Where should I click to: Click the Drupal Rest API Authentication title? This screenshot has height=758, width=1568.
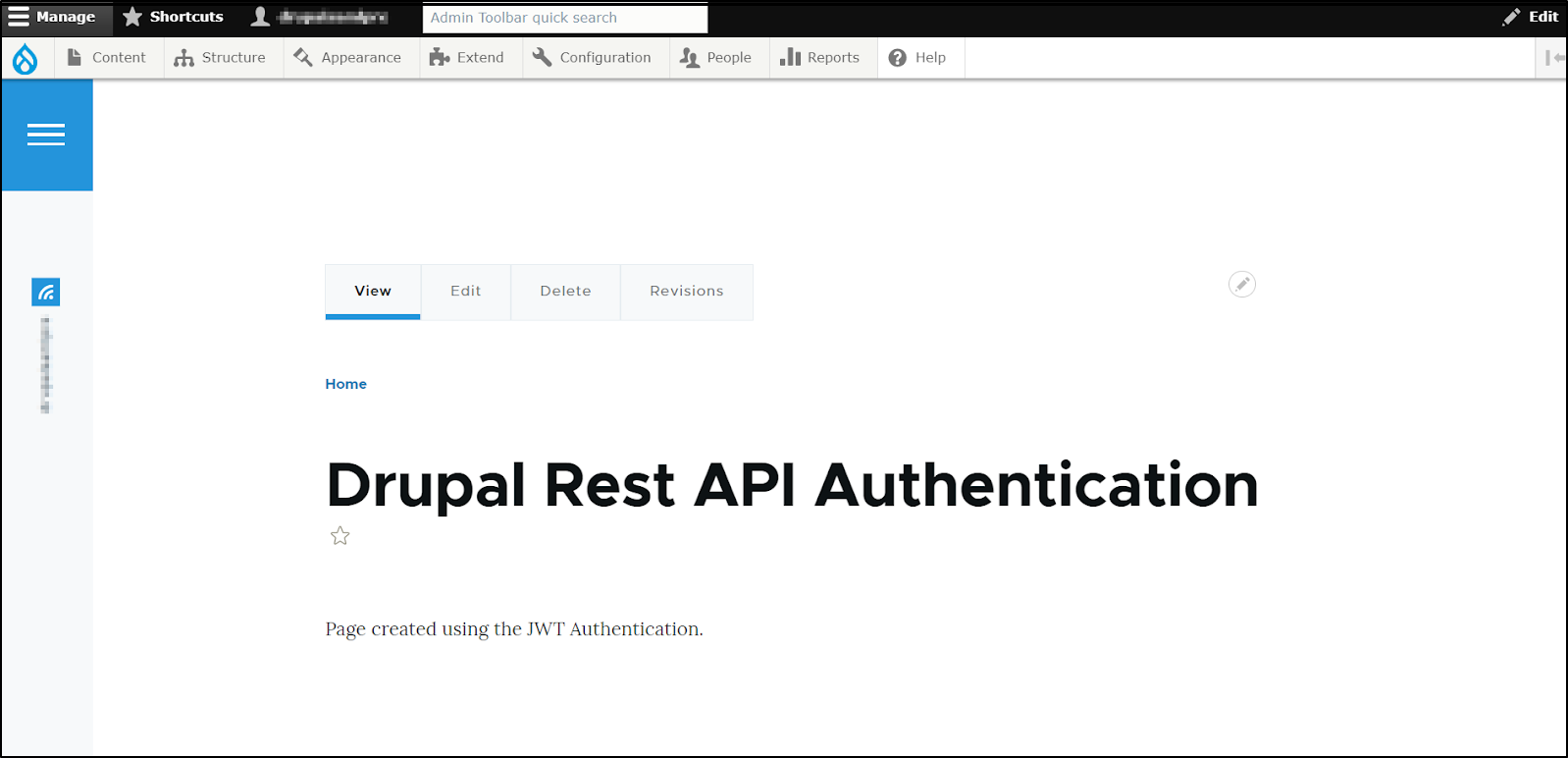[x=792, y=485]
